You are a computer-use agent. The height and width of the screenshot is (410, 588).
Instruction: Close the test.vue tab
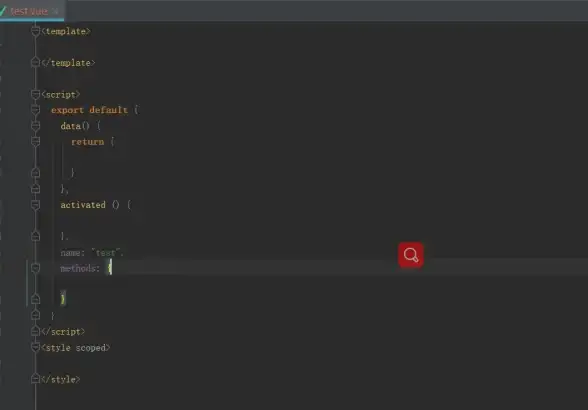55,11
